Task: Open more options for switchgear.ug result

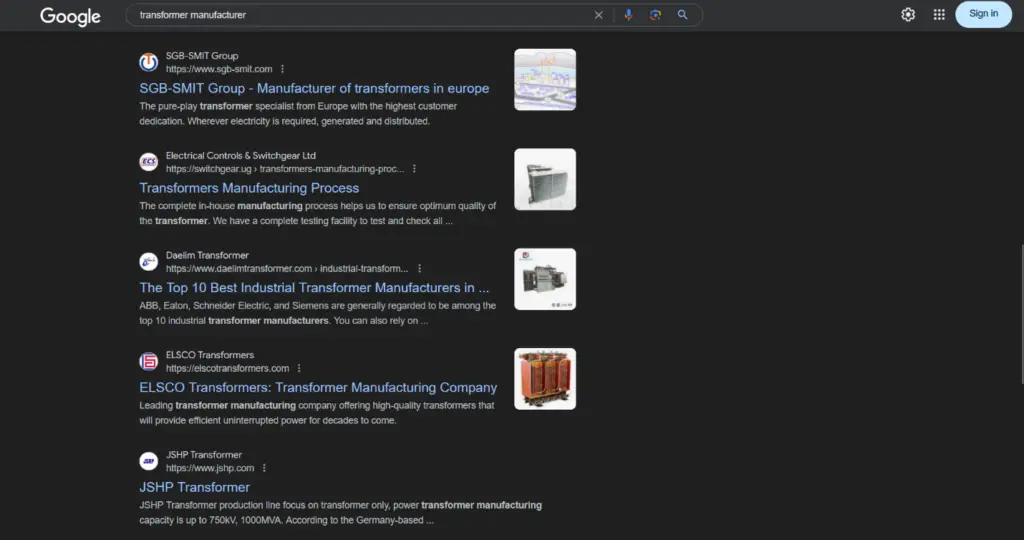Action: pos(414,169)
